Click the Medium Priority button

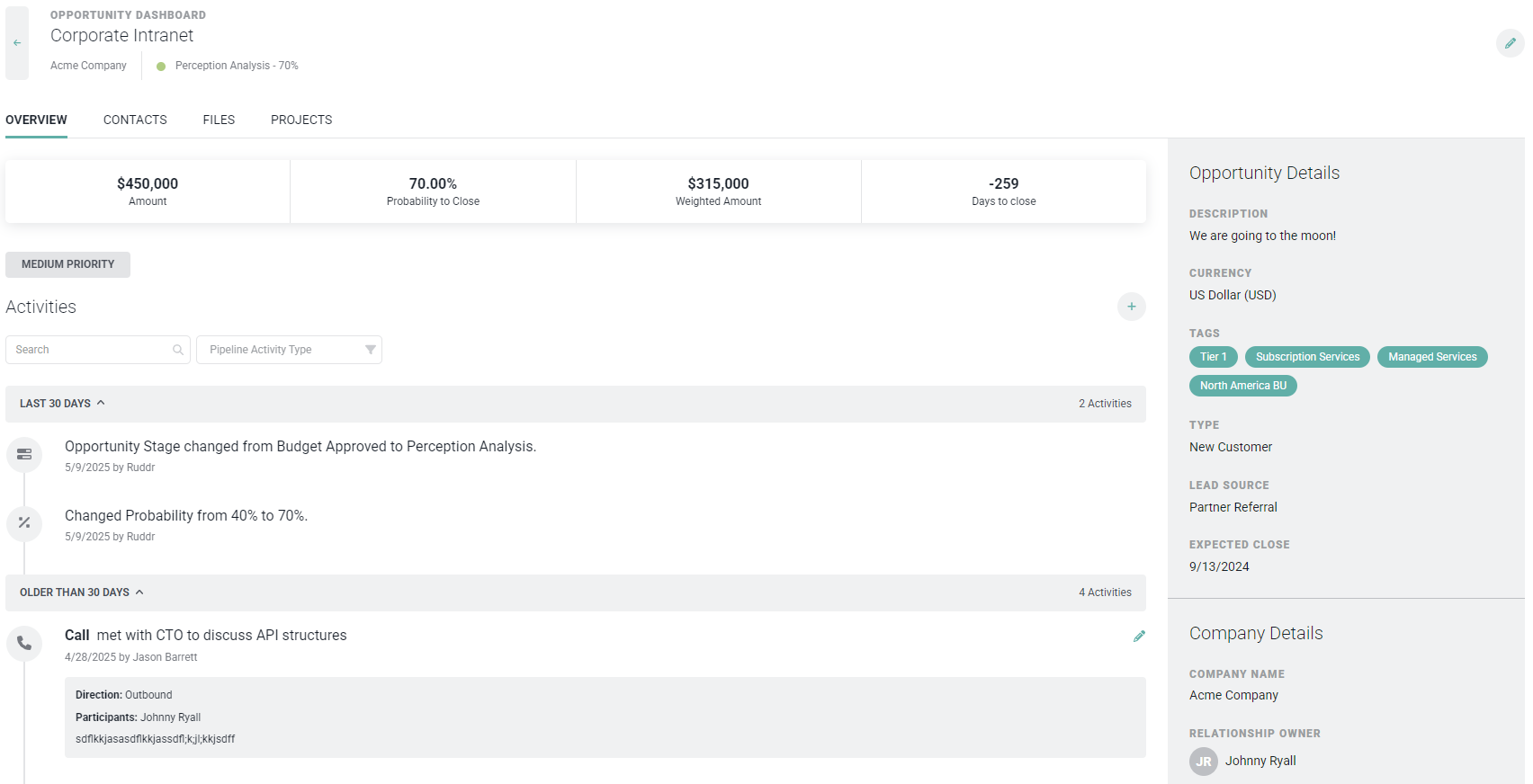[67, 264]
